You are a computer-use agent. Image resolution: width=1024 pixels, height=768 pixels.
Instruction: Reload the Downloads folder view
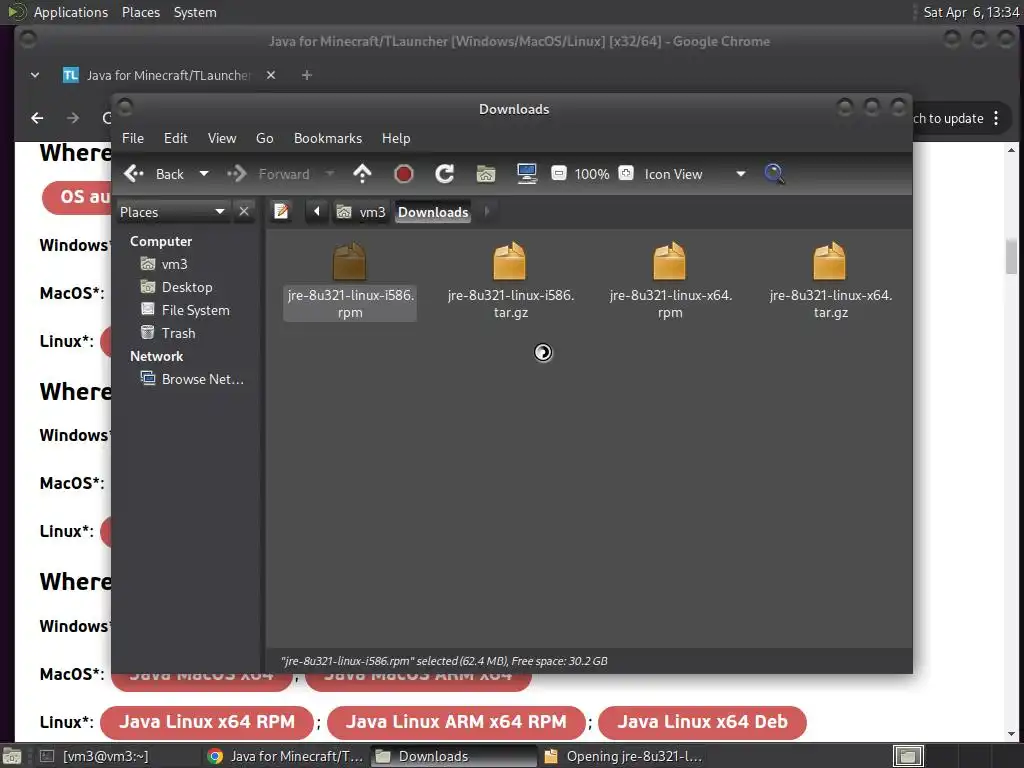point(445,174)
